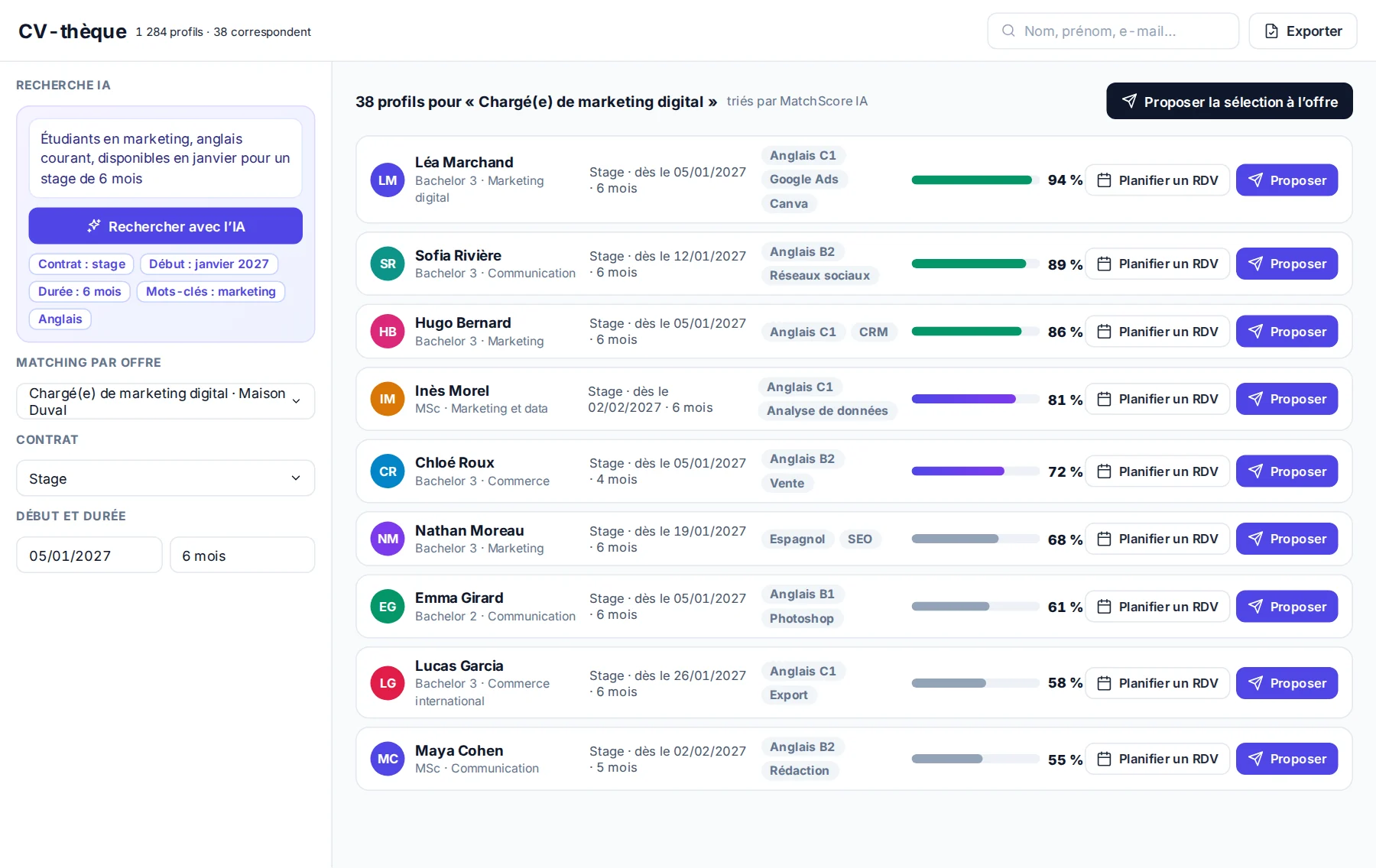Open the Contrat Stage dropdown
Viewport: 1376px width, 868px height.
point(165,478)
